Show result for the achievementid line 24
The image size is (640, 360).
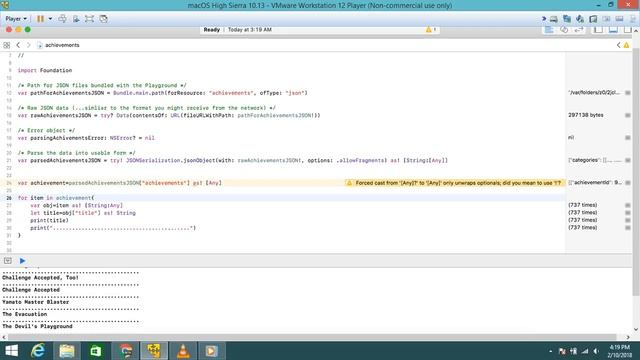(628, 183)
